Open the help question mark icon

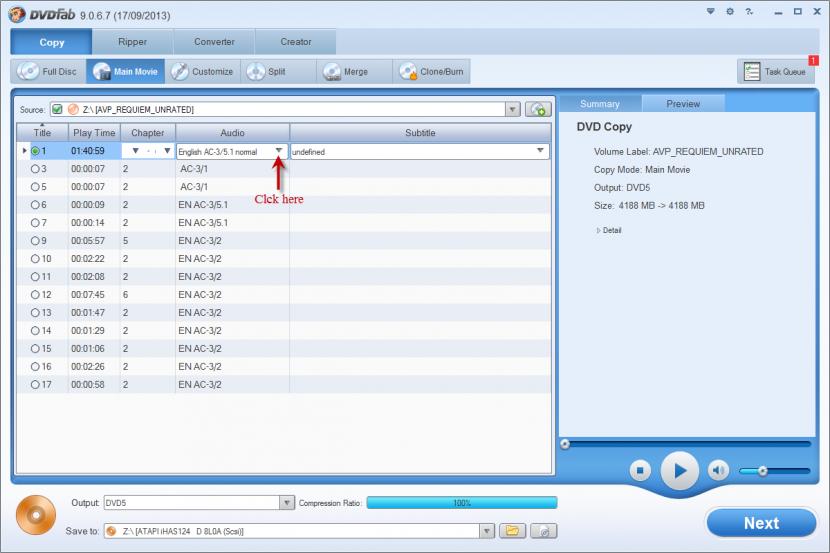pyautogui.click(x=749, y=11)
